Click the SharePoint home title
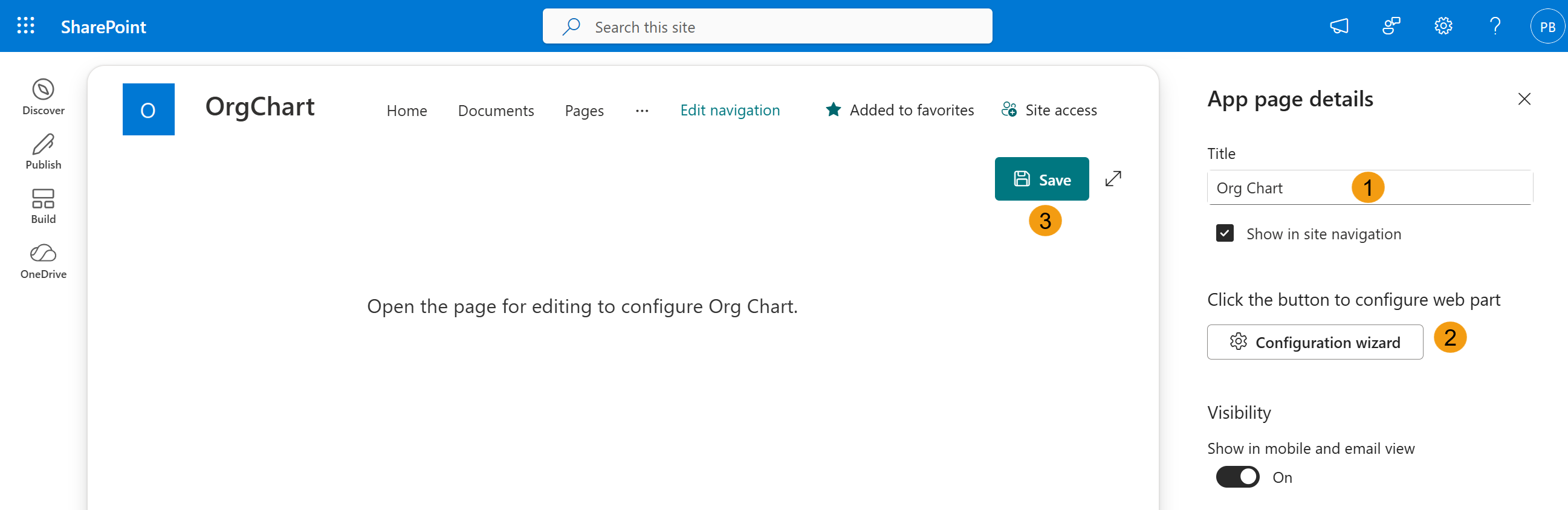Screen dimensions: 1568x510 (103, 27)
